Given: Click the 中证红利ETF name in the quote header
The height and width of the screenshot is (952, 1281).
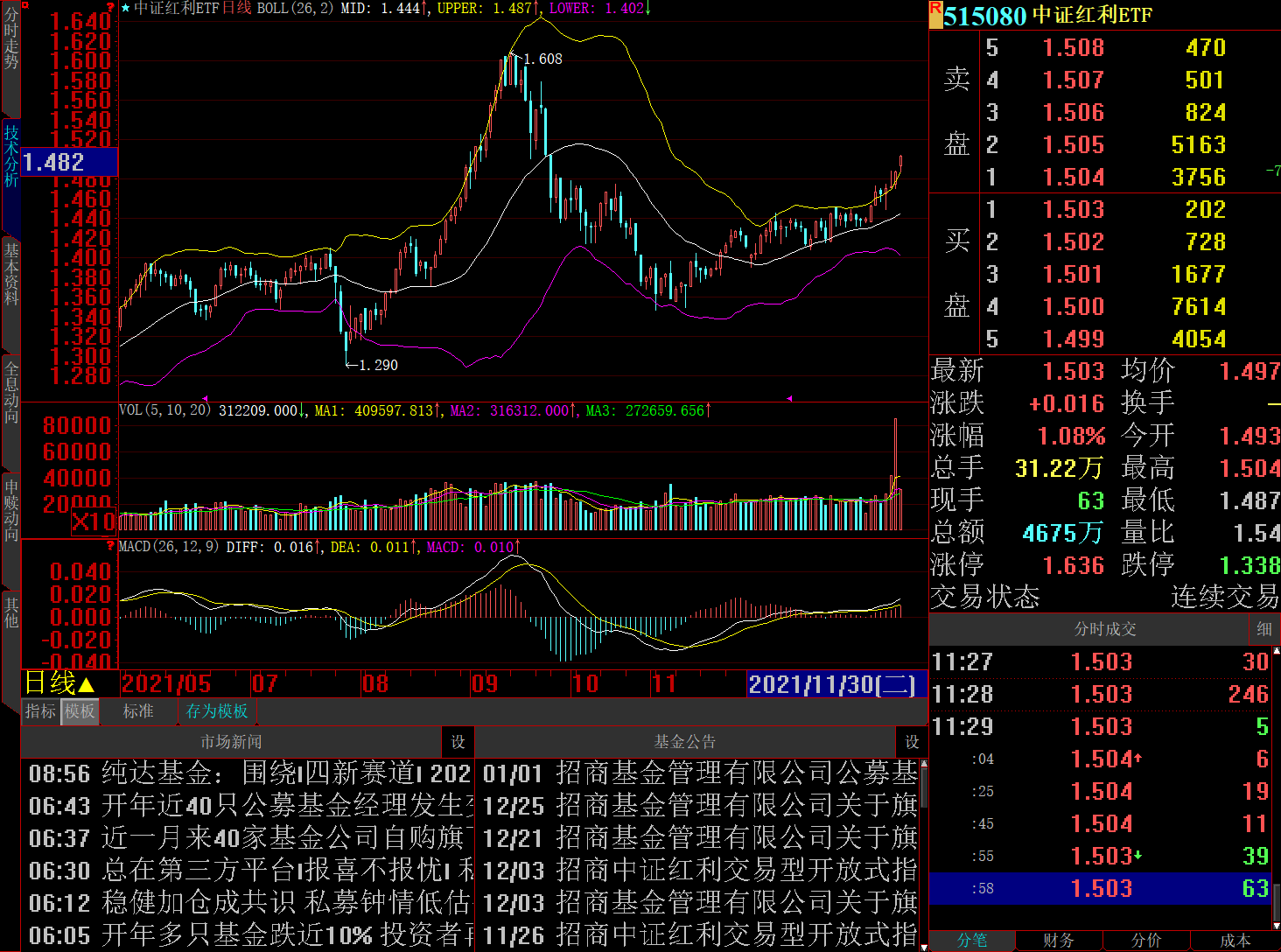Looking at the screenshot, I should [x=1093, y=16].
